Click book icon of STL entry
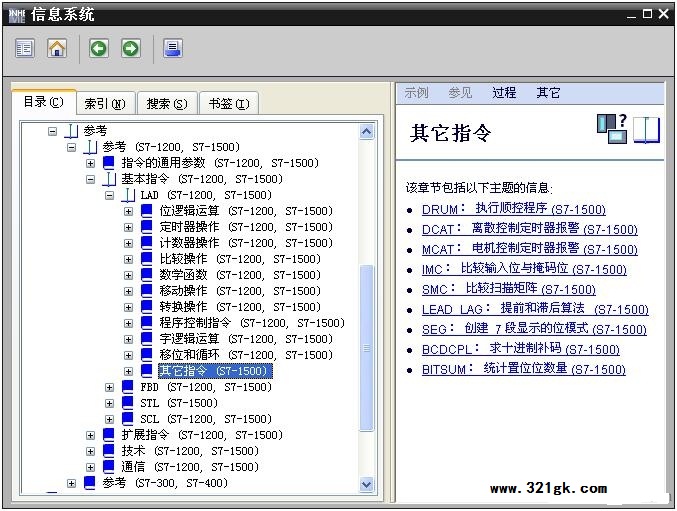 (x=128, y=403)
